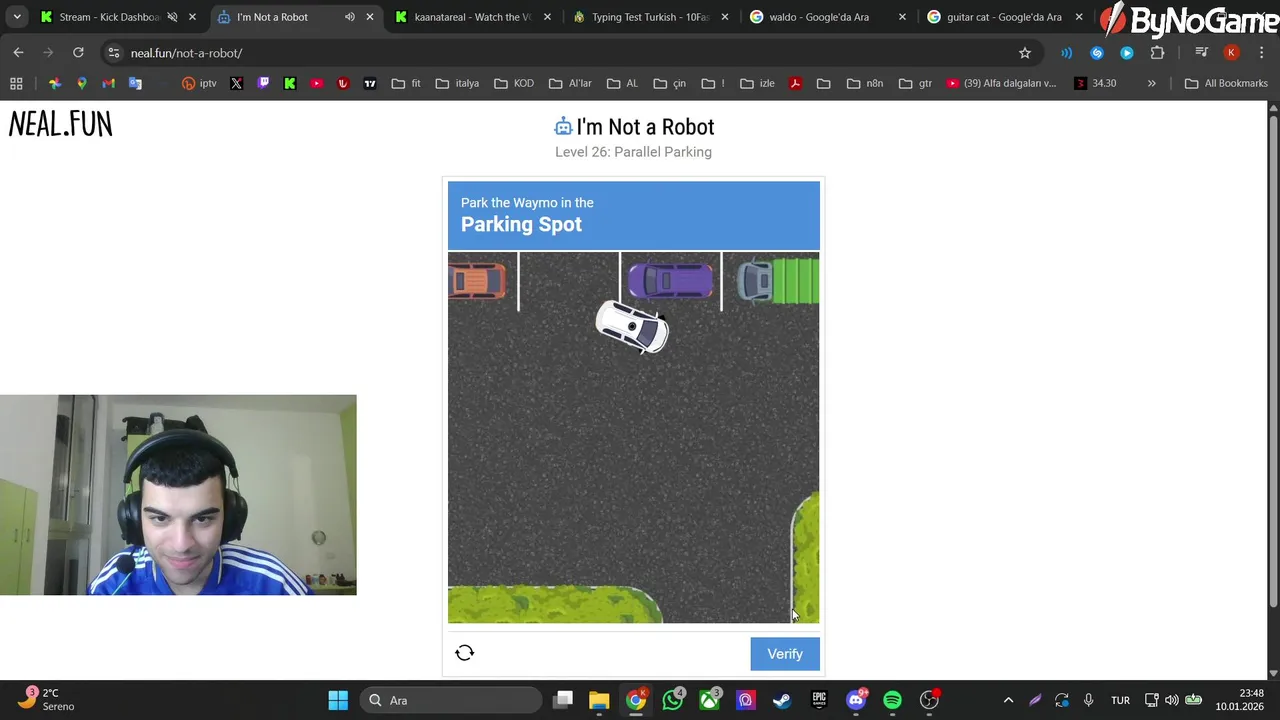
Task: Go back to the previous page
Action: pyautogui.click(x=19, y=53)
